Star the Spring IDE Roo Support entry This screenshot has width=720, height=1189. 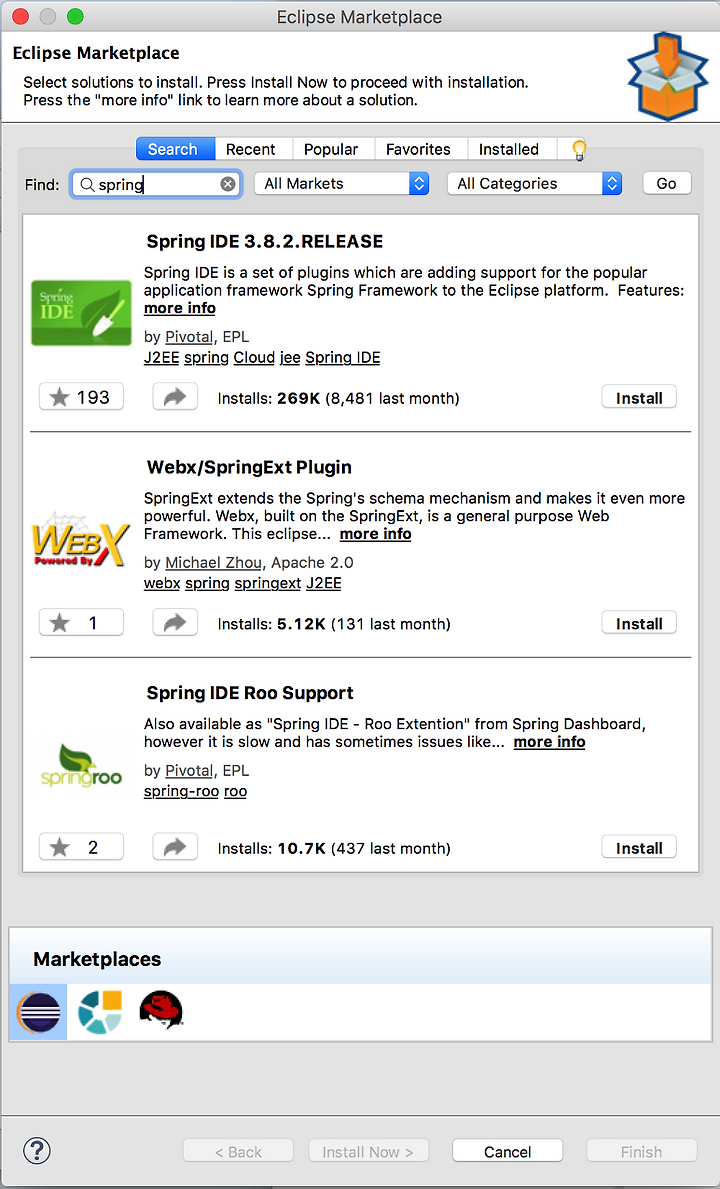click(x=81, y=847)
